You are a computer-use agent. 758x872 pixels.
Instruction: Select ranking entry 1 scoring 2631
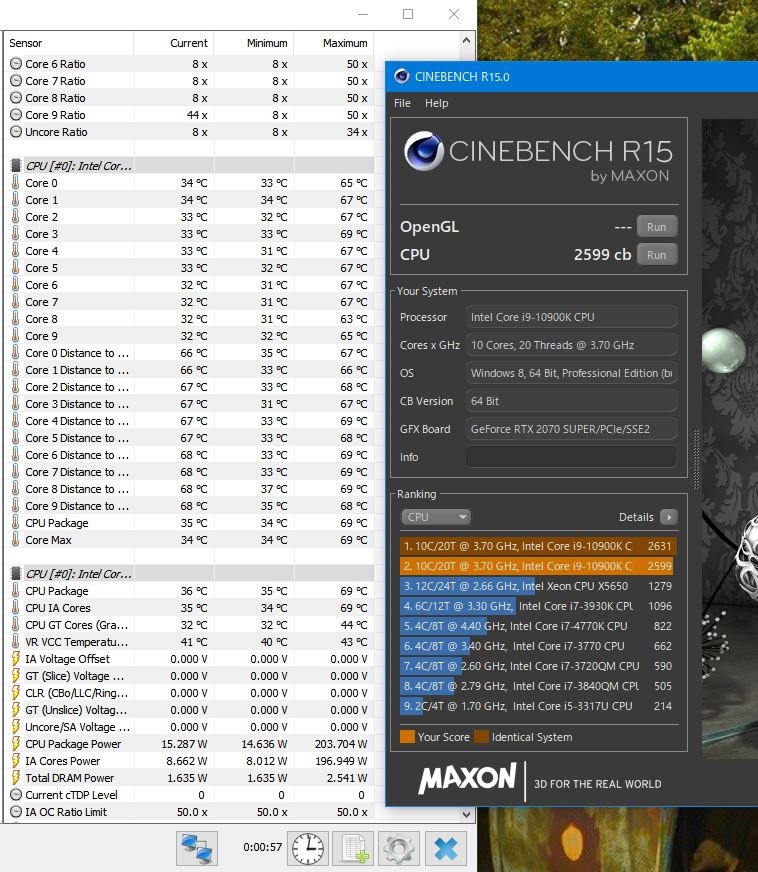pos(537,546)
